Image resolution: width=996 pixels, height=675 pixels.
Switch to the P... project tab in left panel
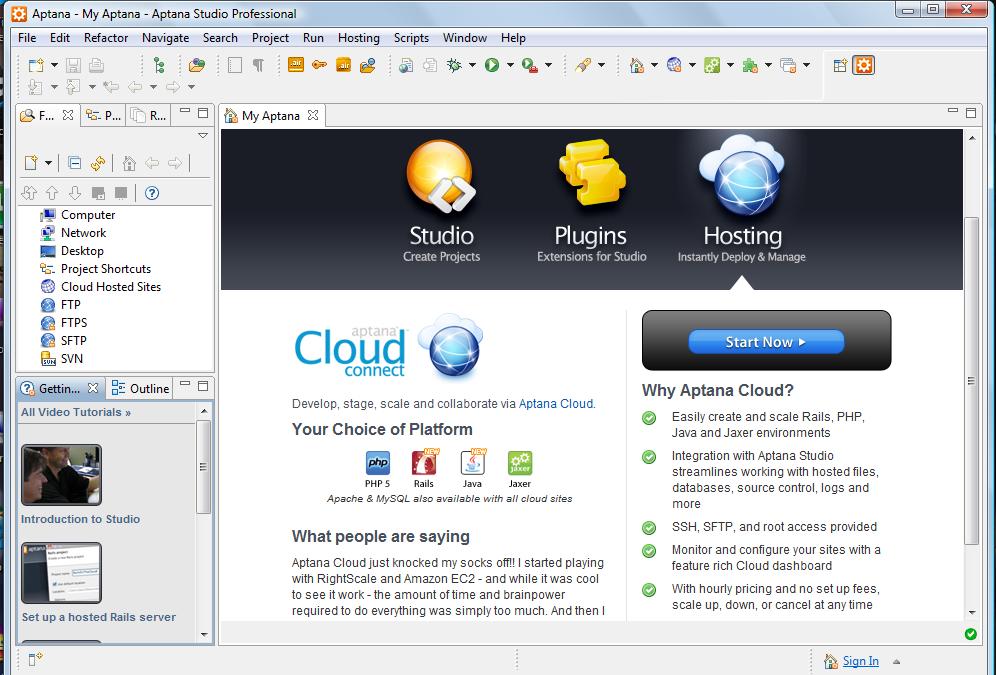(x=103, y=116)
